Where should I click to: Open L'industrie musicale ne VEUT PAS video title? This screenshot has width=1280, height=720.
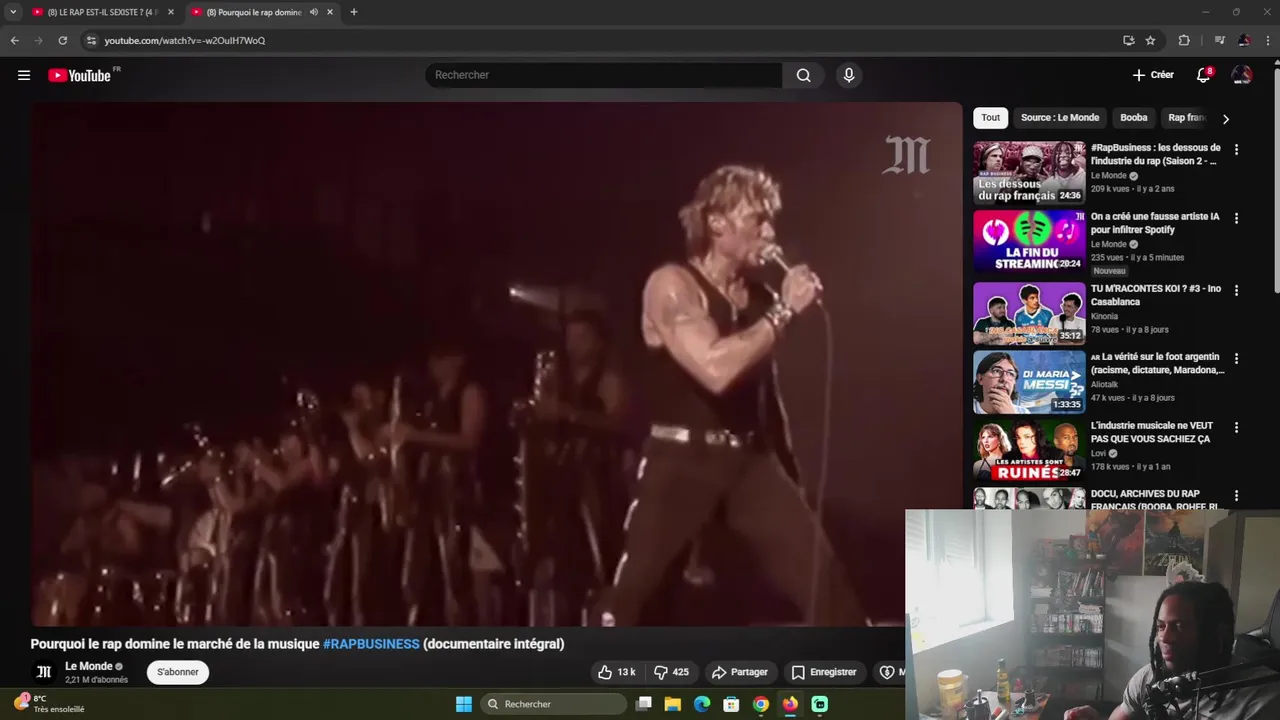click(1151, 432)
